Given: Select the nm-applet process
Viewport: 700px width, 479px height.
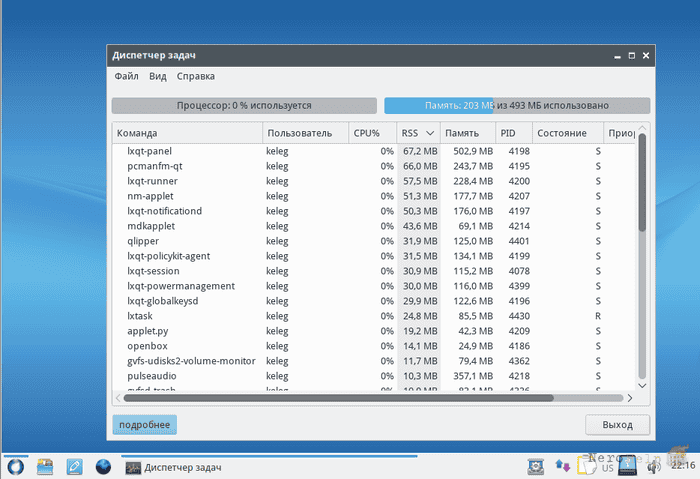Looking at the screenshot, I should (373, 196).
